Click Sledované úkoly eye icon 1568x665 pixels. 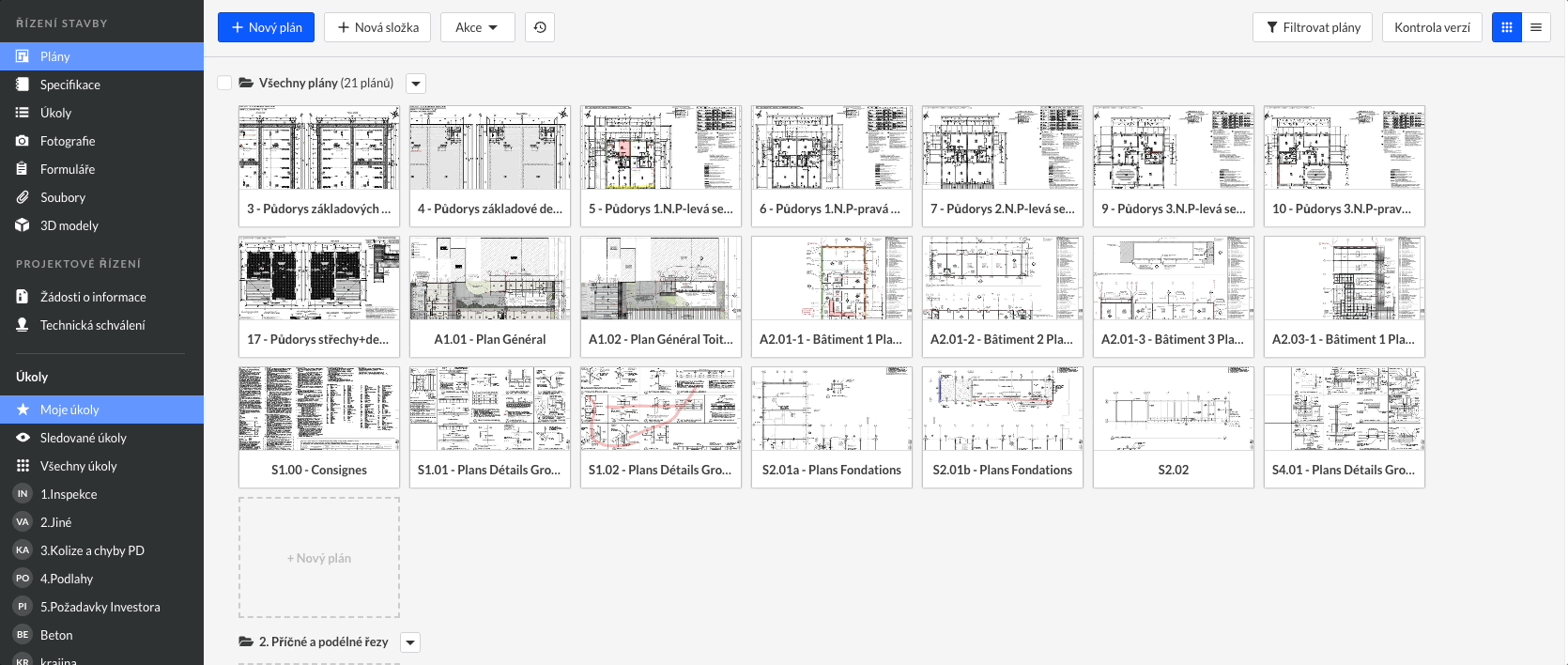[x=23, y=438]
